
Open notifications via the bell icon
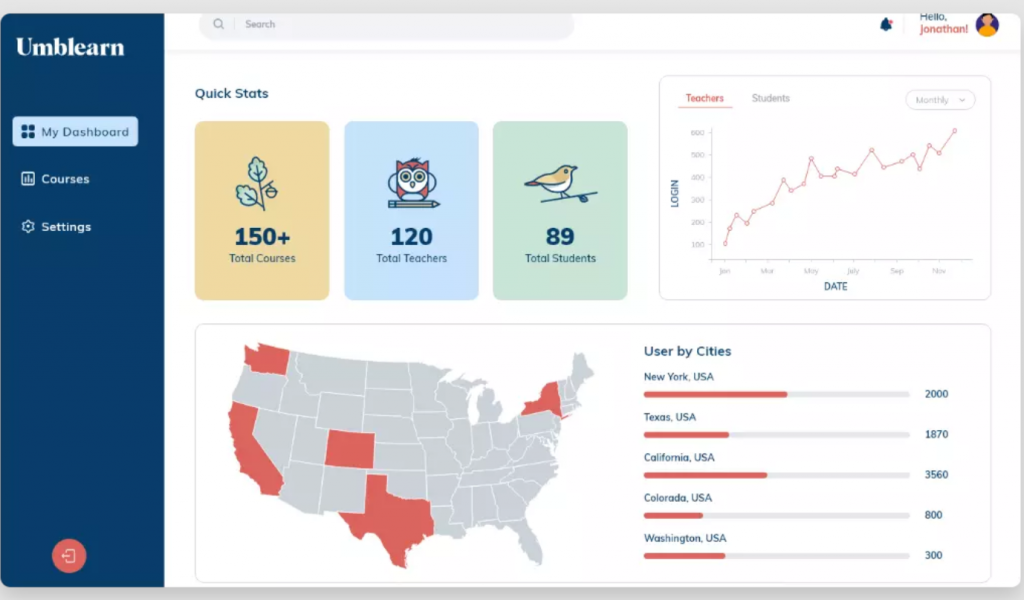pyautogui.click(x=888, y=23)
